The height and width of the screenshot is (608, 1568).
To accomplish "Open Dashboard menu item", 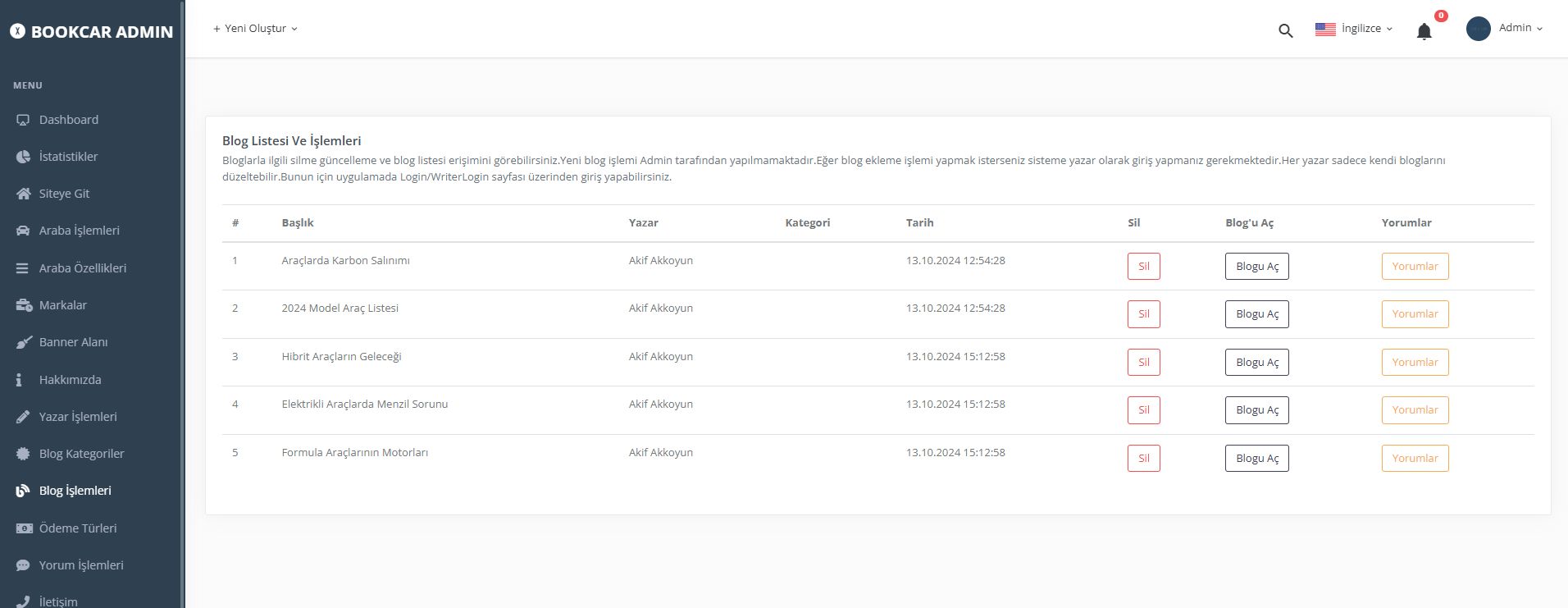I will coord(69,120).
